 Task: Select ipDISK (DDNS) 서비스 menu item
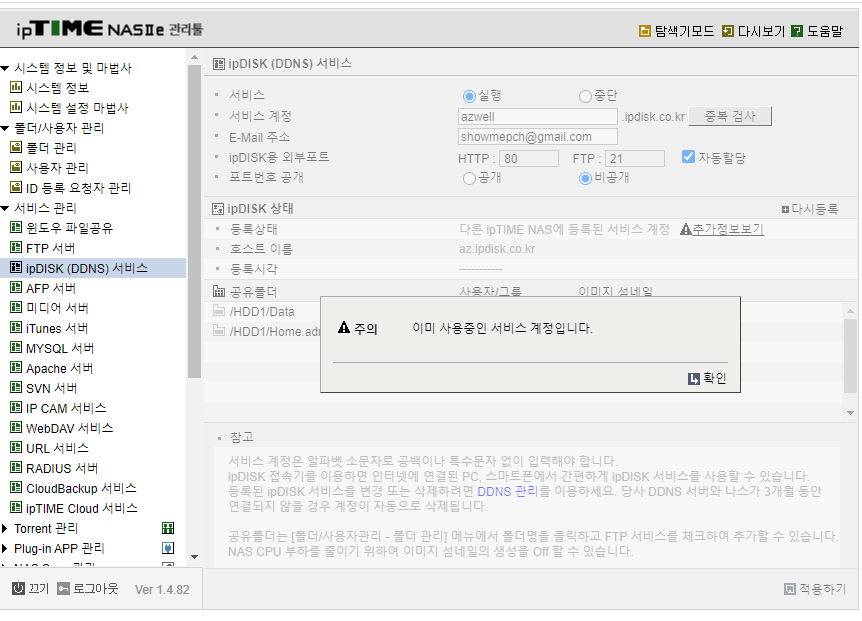tap(87, 268)
